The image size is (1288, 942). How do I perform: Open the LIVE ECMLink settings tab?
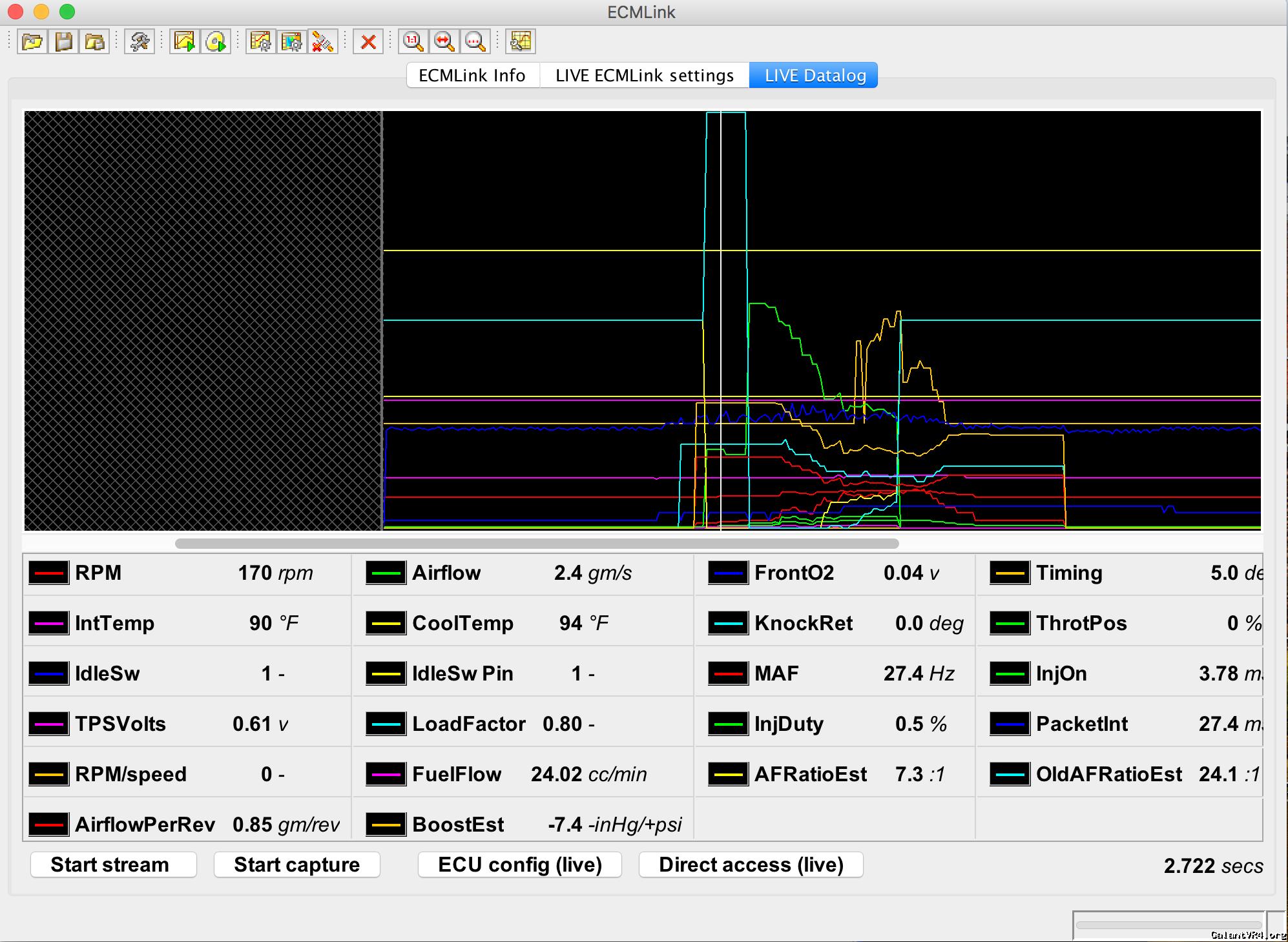click(x=644, y=76)
